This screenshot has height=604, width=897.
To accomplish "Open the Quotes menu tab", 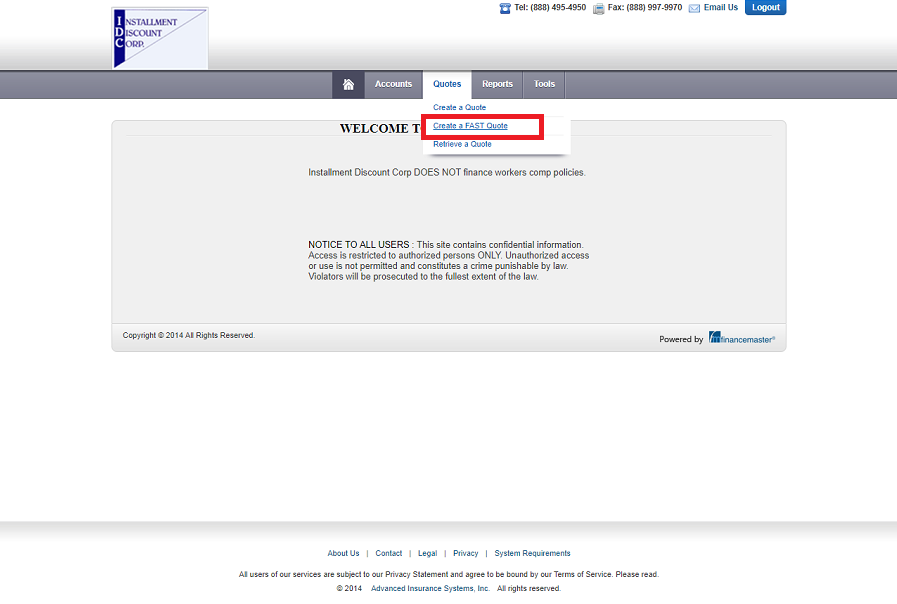I will (x=447, y=84).
